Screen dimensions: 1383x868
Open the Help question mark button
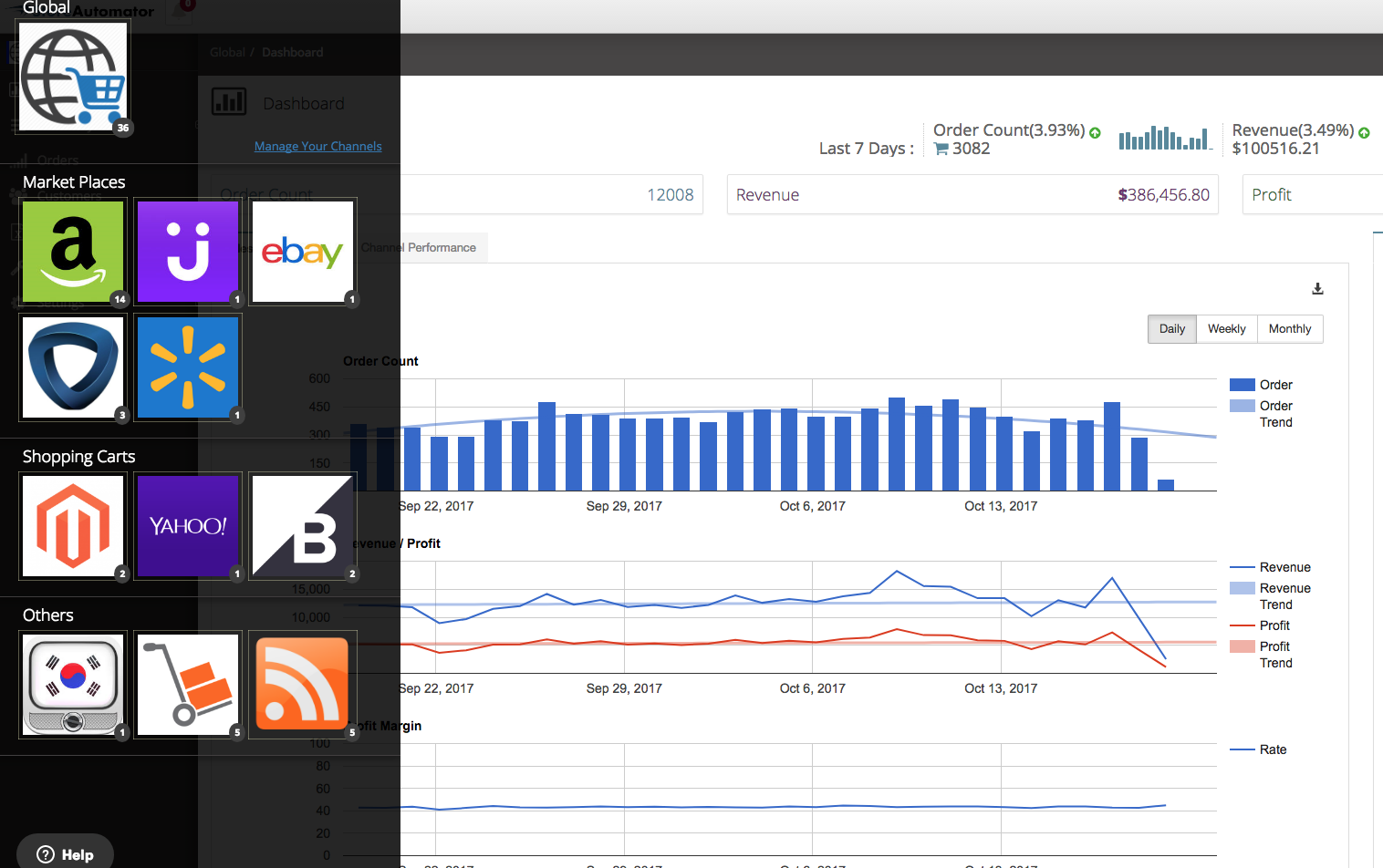(x=65, y=854)
